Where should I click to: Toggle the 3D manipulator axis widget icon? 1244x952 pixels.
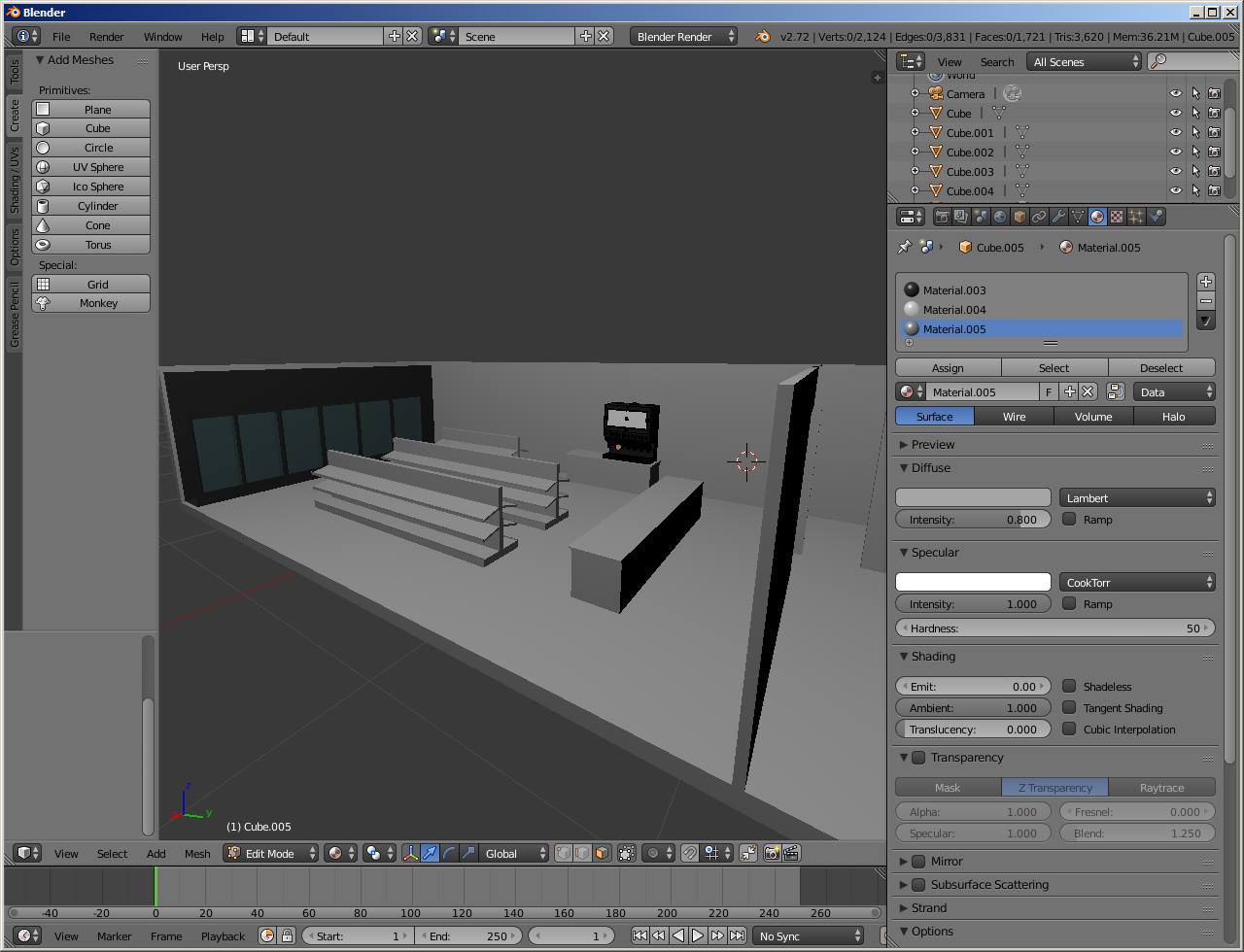pos(410,853)
